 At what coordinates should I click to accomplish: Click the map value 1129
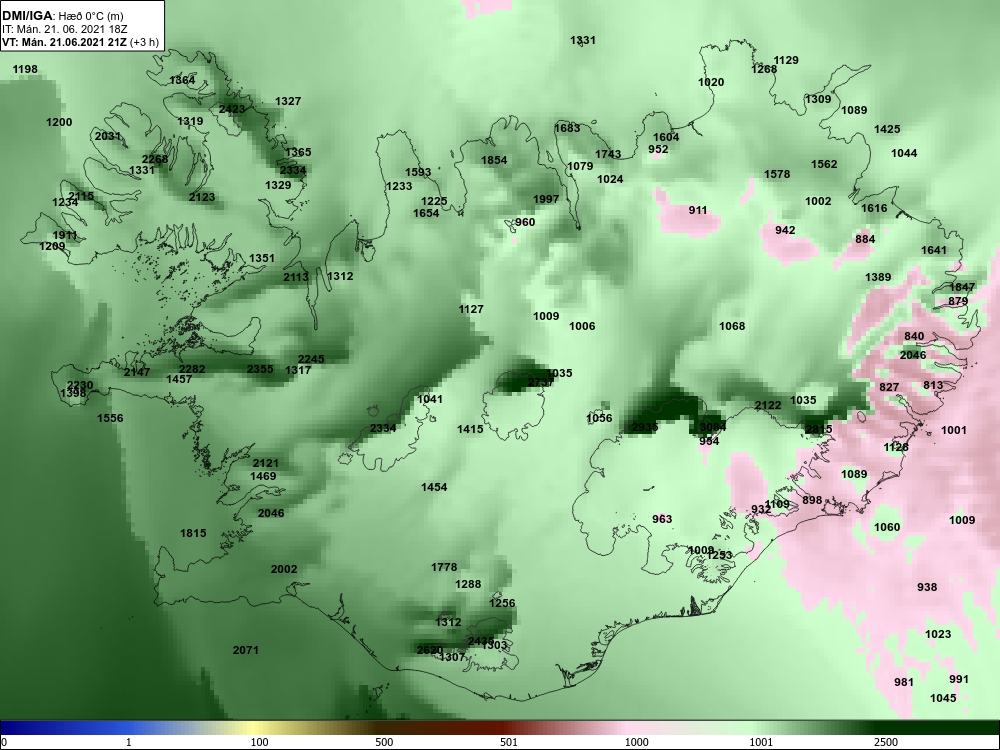point(786,60)
